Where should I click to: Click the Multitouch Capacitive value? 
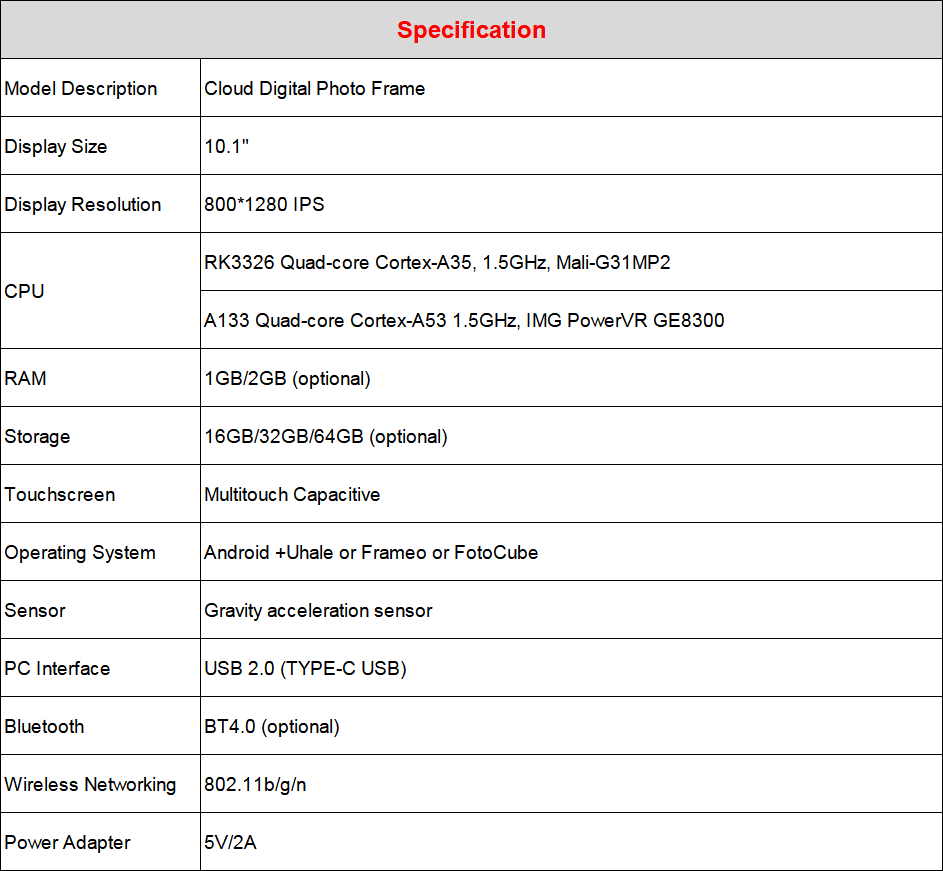coord(292,494)
